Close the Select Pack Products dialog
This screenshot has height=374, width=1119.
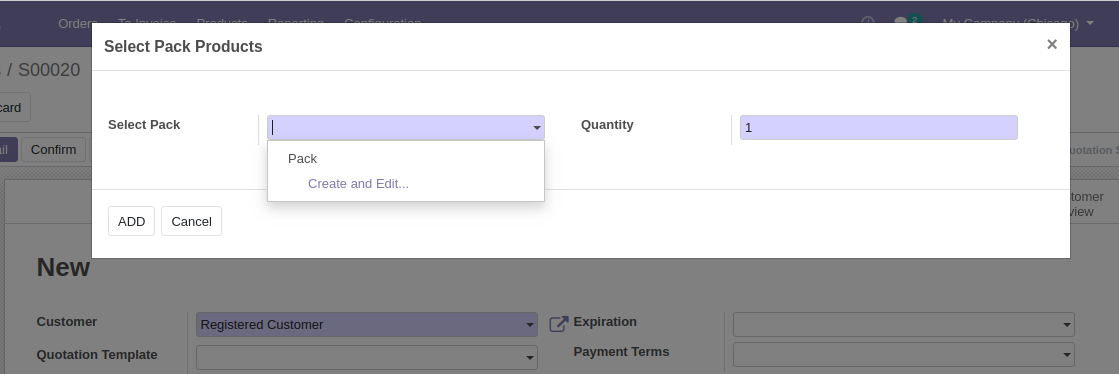(x=1051, y=44)
